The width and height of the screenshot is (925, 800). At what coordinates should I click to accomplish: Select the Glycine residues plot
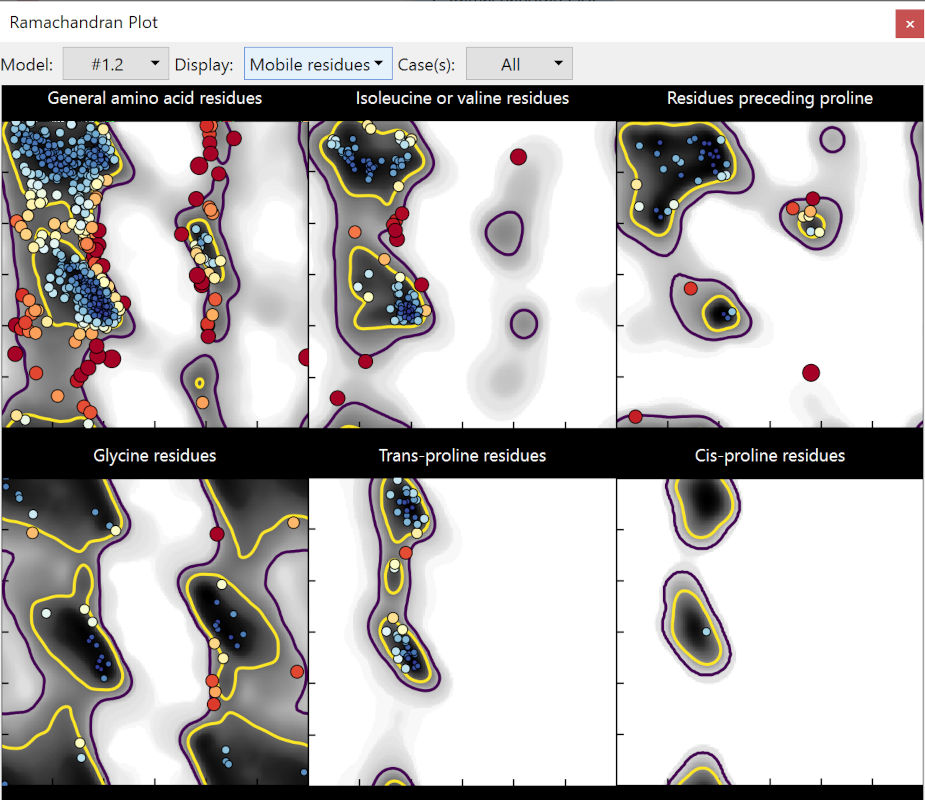coord(155,631)
